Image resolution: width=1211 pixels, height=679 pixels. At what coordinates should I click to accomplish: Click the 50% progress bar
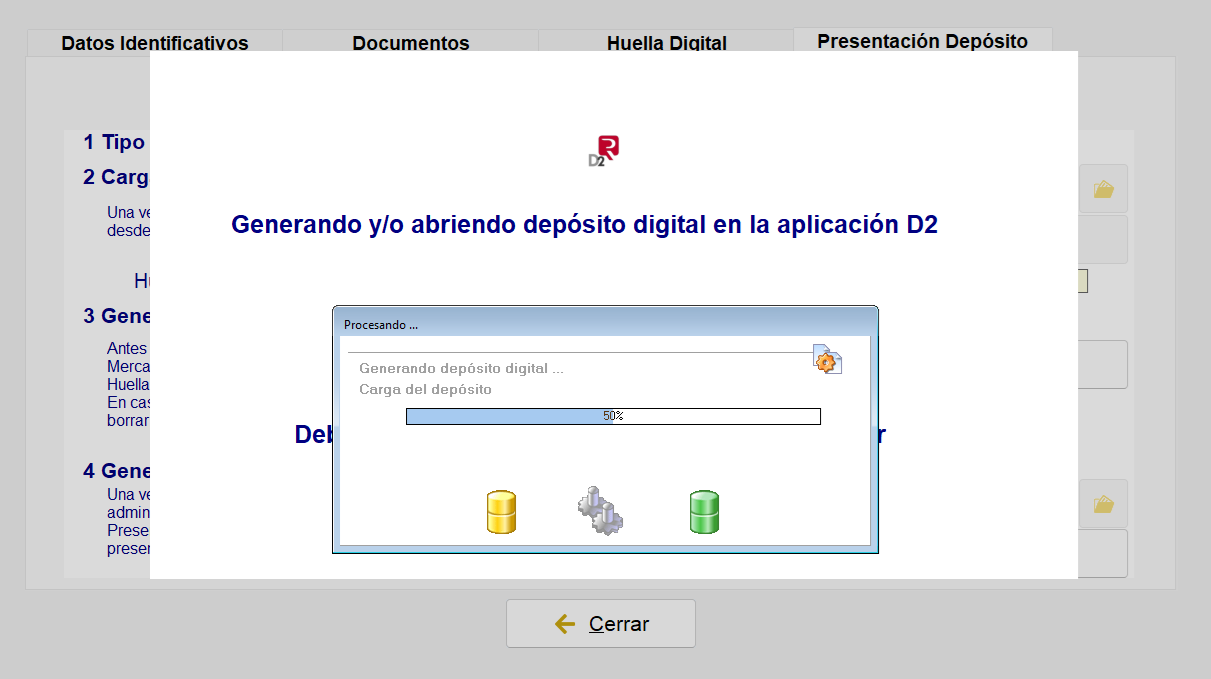click(613, 416)
